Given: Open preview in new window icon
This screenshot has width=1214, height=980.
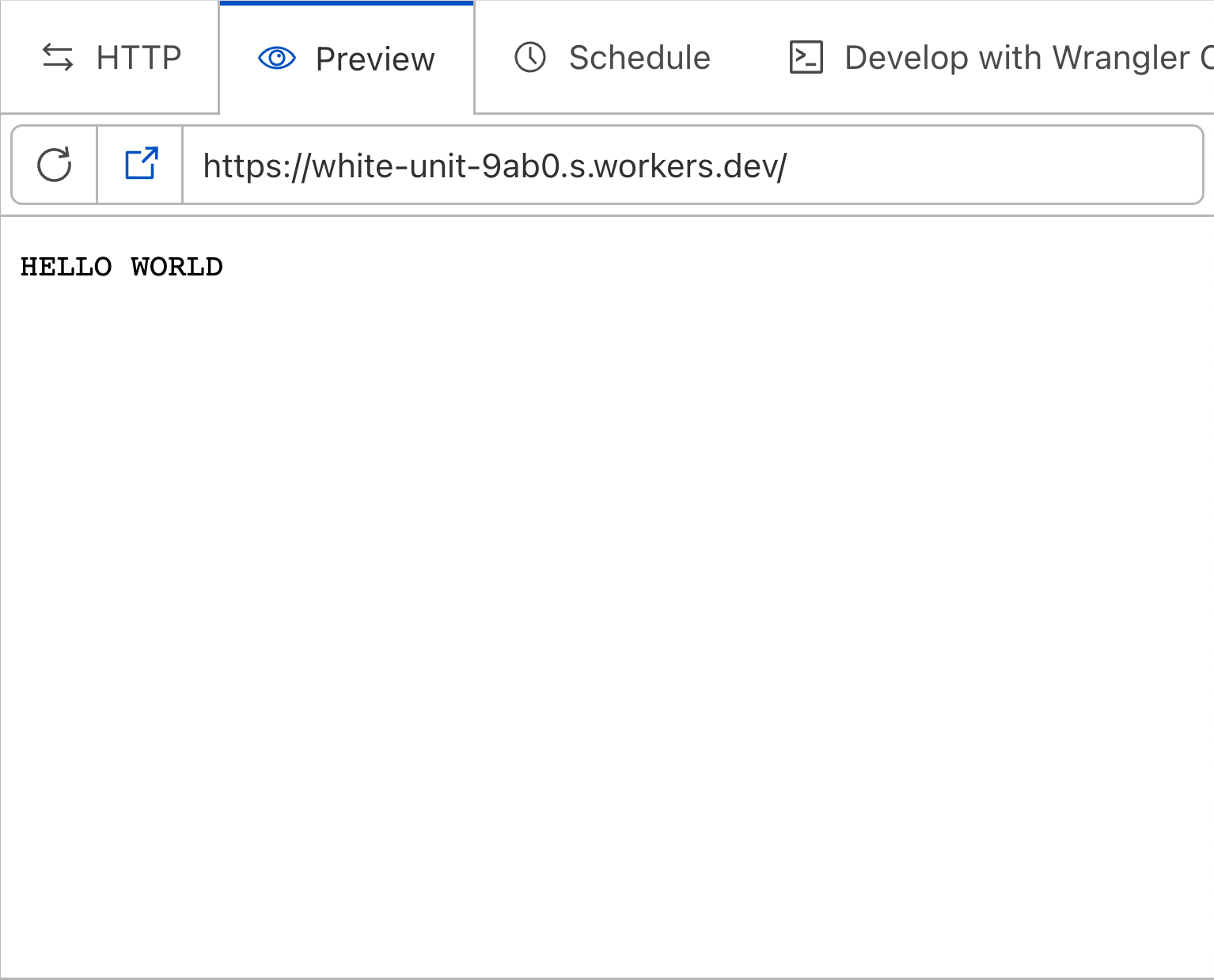Looking at the screenshot, I should pyautogui.click(x=141, y=164).
